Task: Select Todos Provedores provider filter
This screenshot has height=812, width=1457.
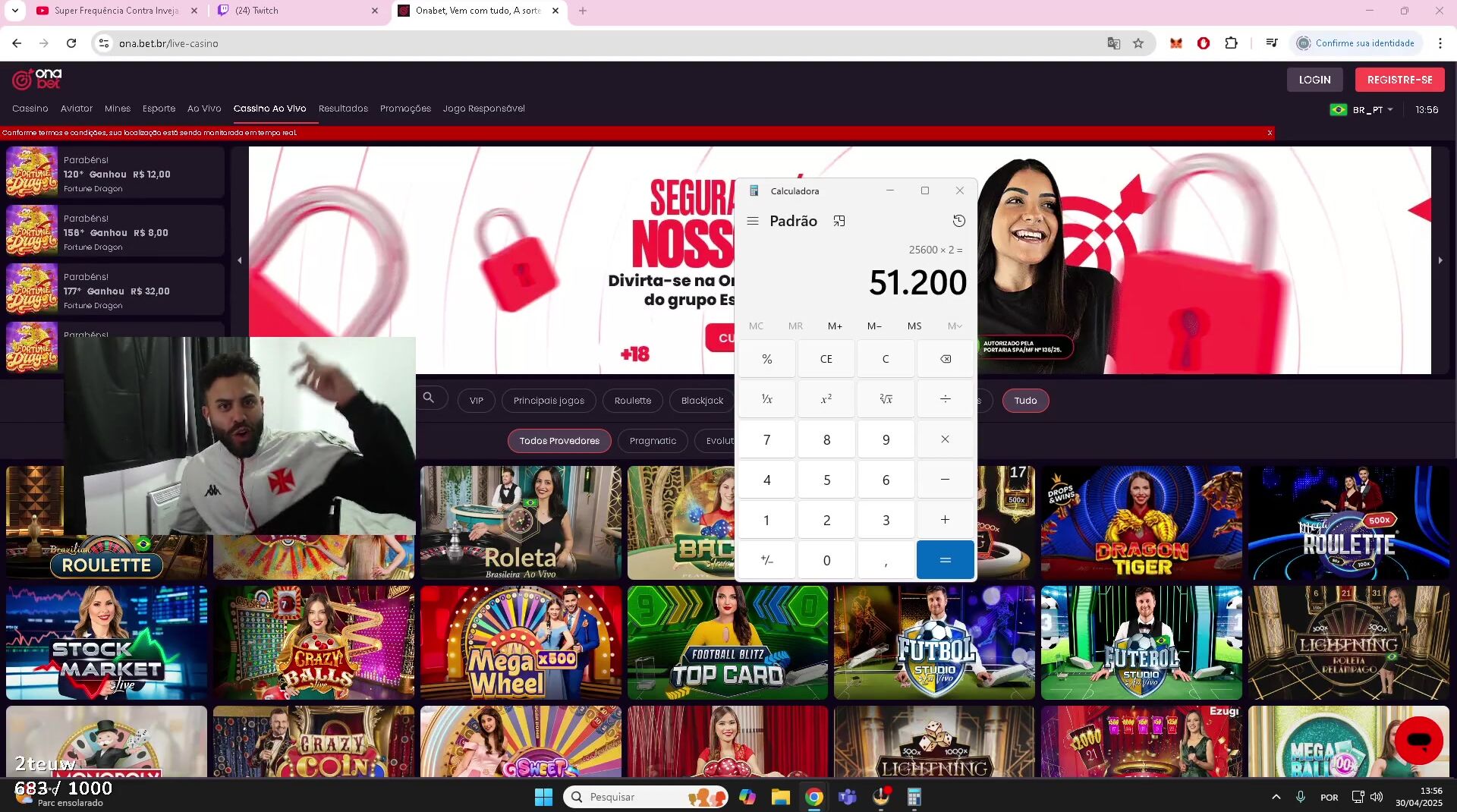Action: click(559, 441)
